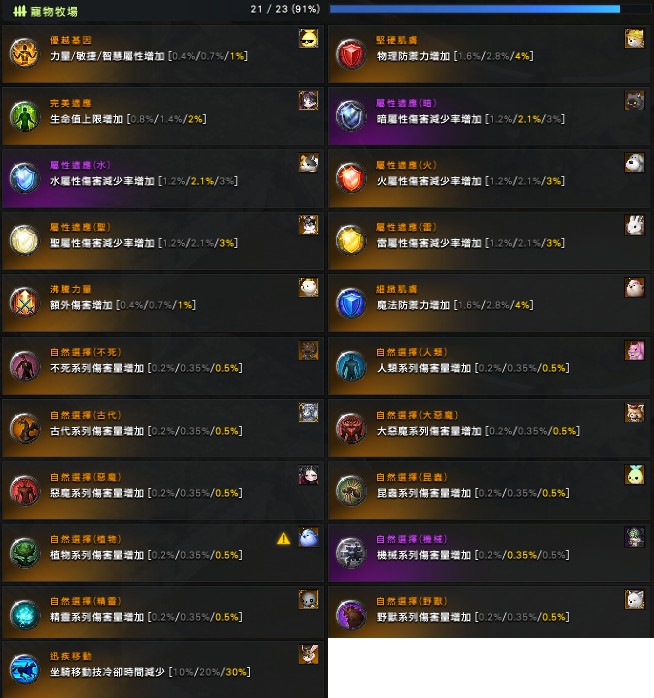
Task: Select the red shield 堅硬肌膚 icon
Action: pos(351,54)
